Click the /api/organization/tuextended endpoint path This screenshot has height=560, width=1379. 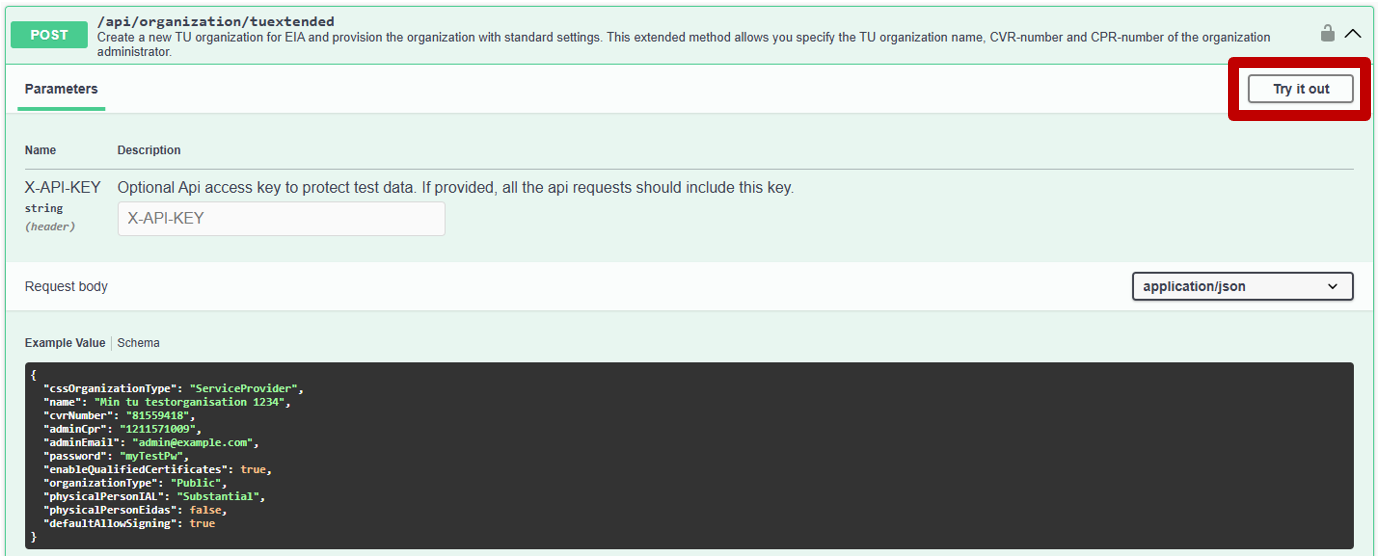pyautogui.click(x=216, y=21)
